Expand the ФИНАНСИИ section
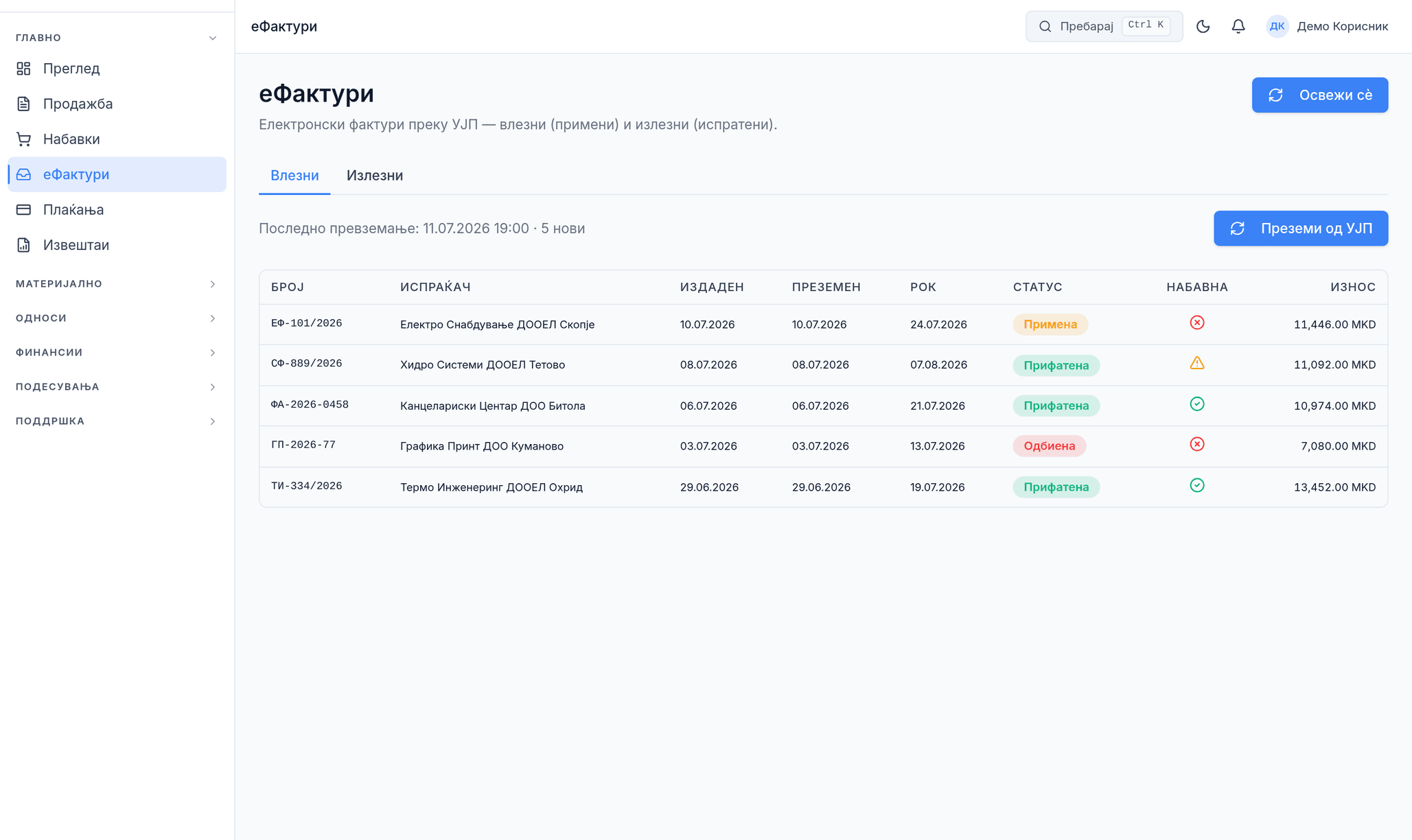This screenshot has height=840, width=1412. tap(117, 353)
